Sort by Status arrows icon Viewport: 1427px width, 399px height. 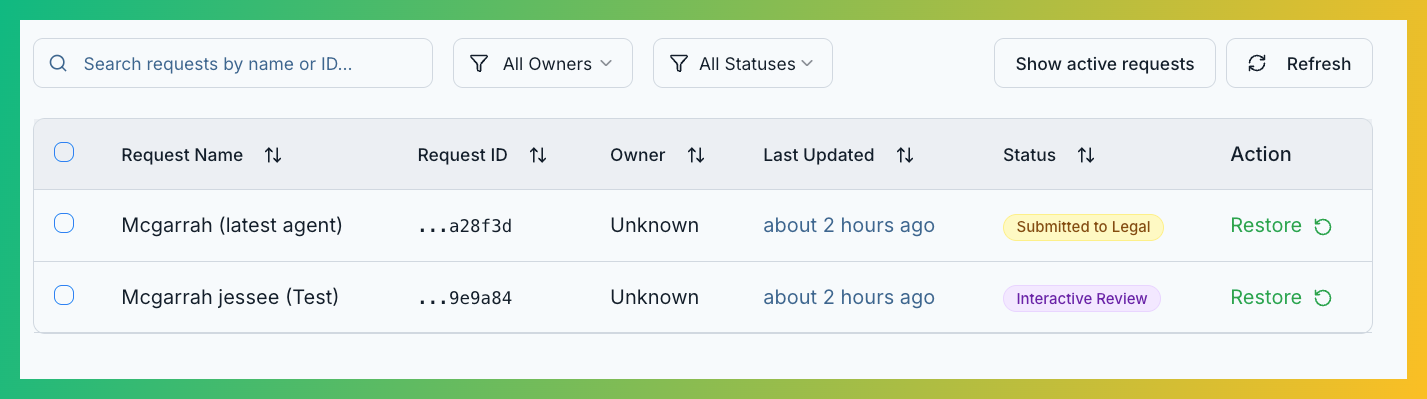pyautogui.click(x=1086, y=155)
